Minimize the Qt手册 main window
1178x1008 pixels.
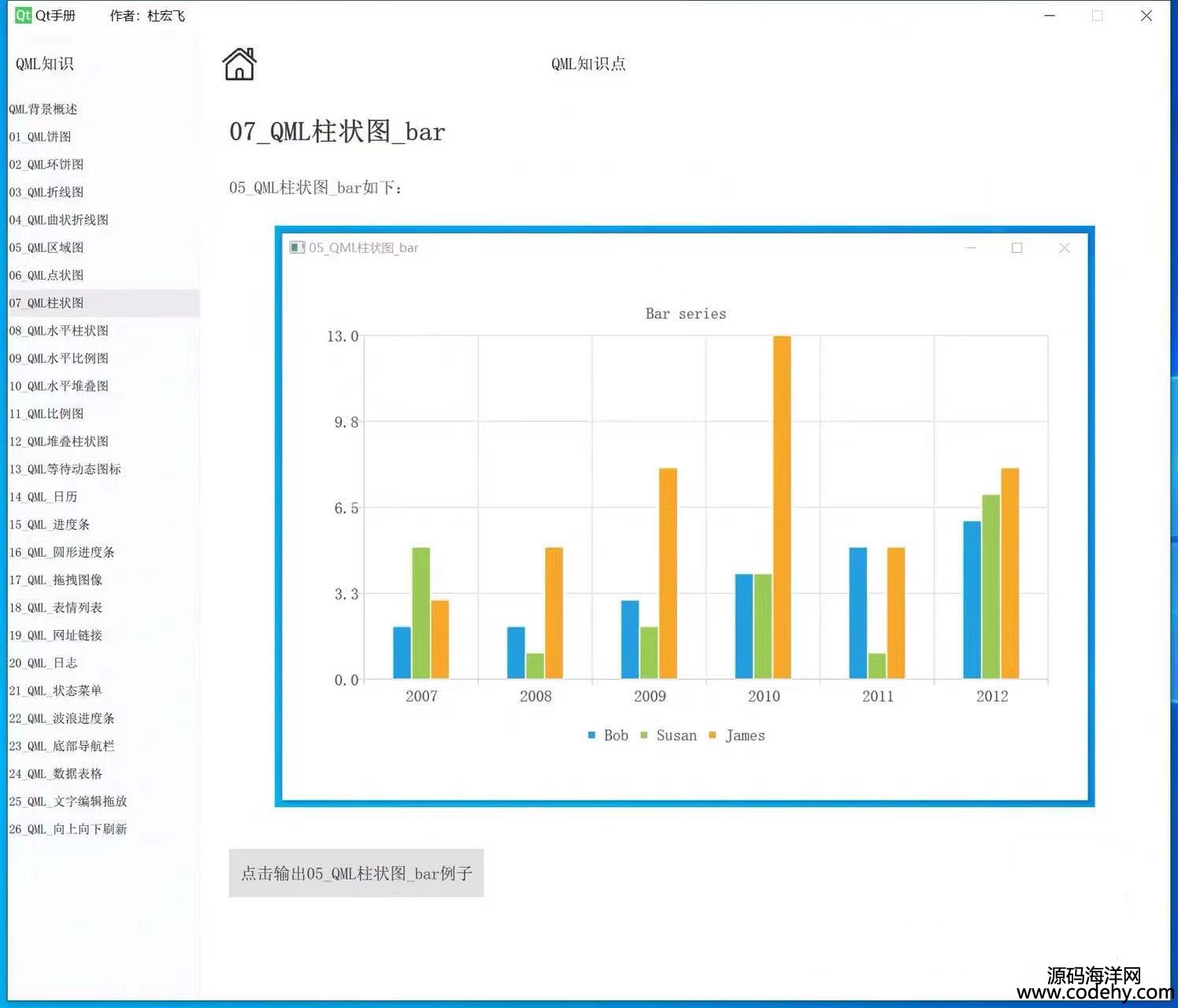pyautogui.click(x=1050, y=16)
